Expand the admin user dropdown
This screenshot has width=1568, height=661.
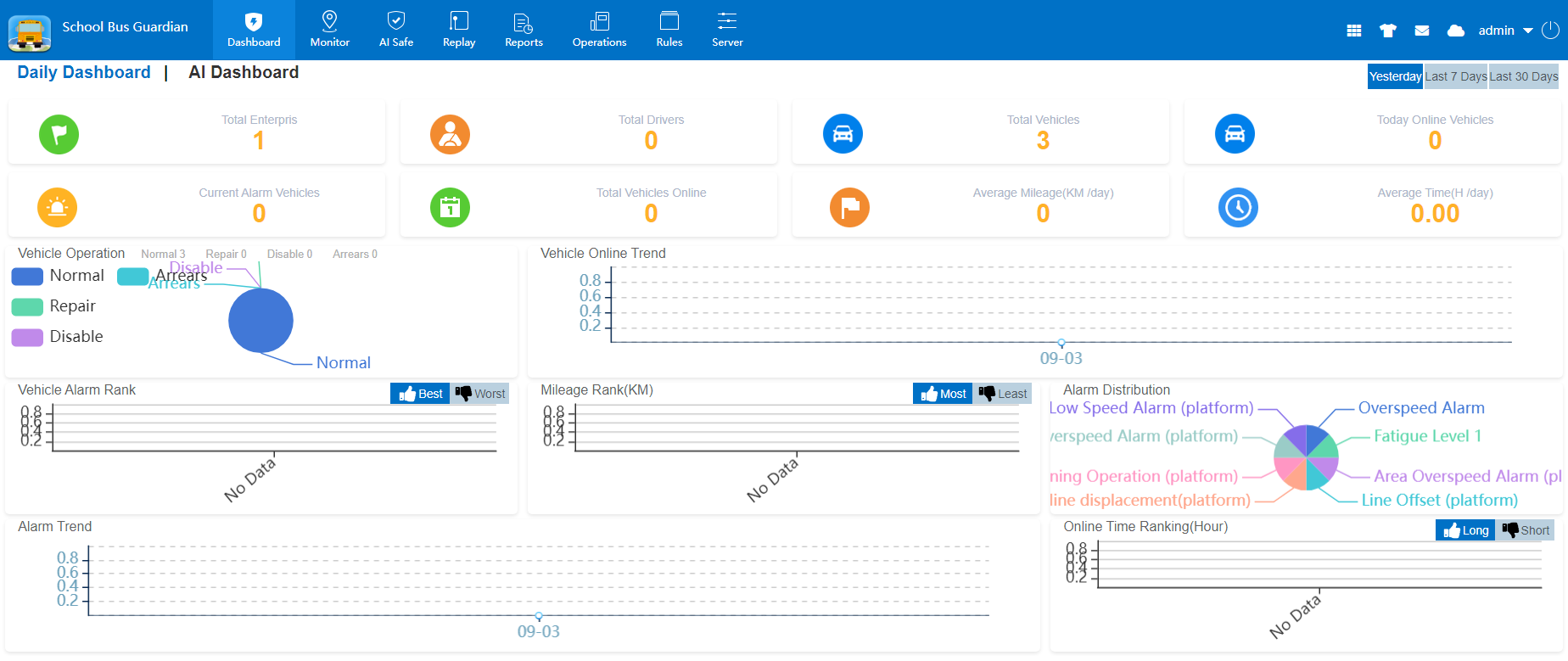1505,31
